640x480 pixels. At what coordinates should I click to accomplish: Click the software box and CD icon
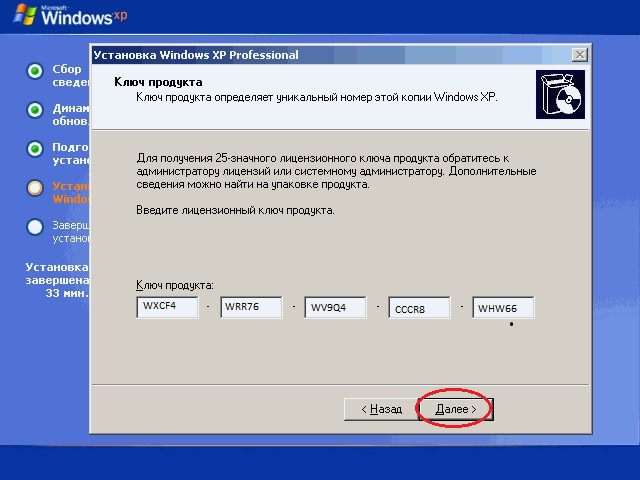point(560,95)
